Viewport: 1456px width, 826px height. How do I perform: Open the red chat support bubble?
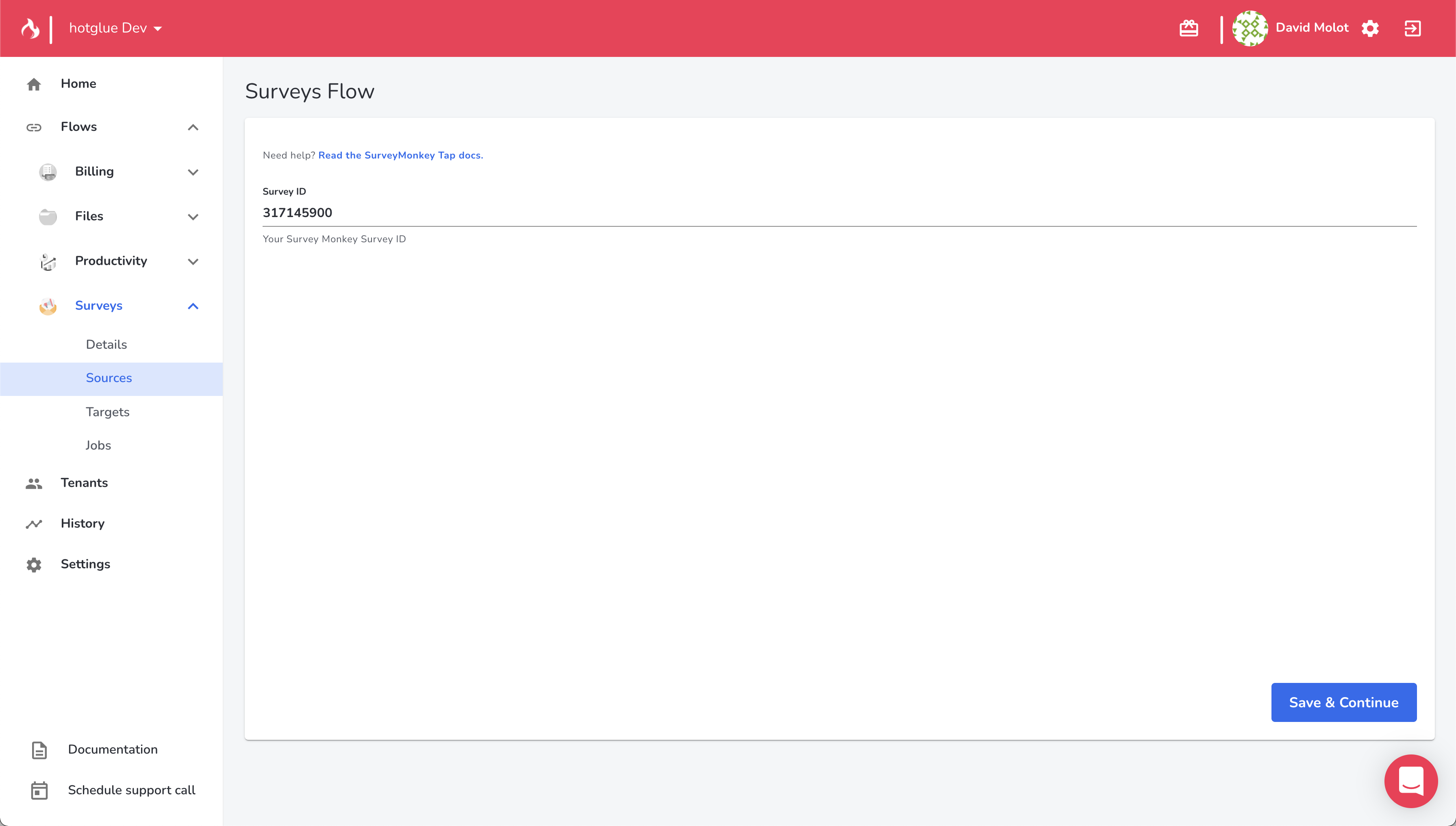click(x=1410, y=780)
